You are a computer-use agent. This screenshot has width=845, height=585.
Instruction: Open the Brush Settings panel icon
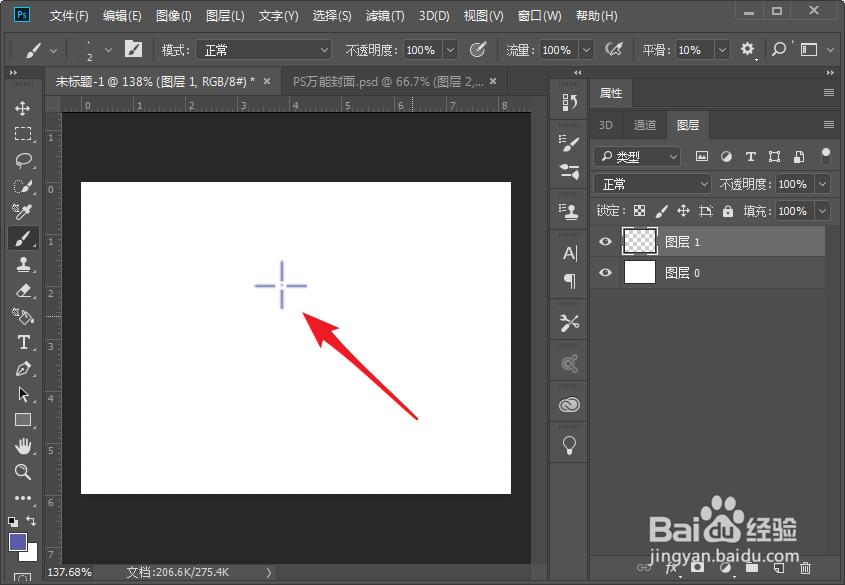569,142
